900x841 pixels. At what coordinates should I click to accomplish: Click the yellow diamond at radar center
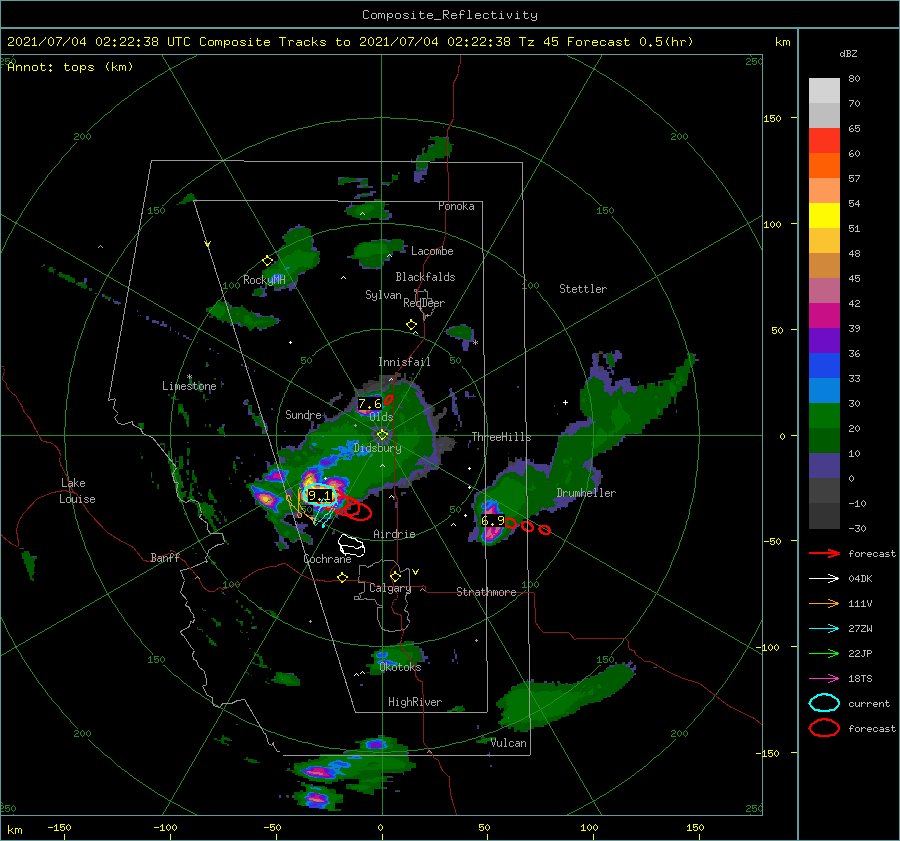pyautogui.click(x=382, y=435)
